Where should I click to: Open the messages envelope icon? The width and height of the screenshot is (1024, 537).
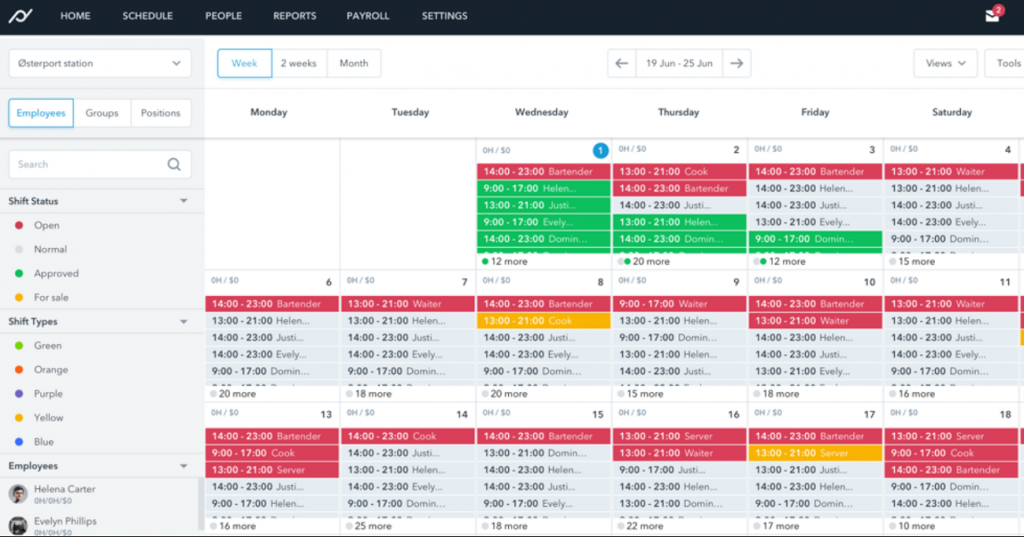992,16
